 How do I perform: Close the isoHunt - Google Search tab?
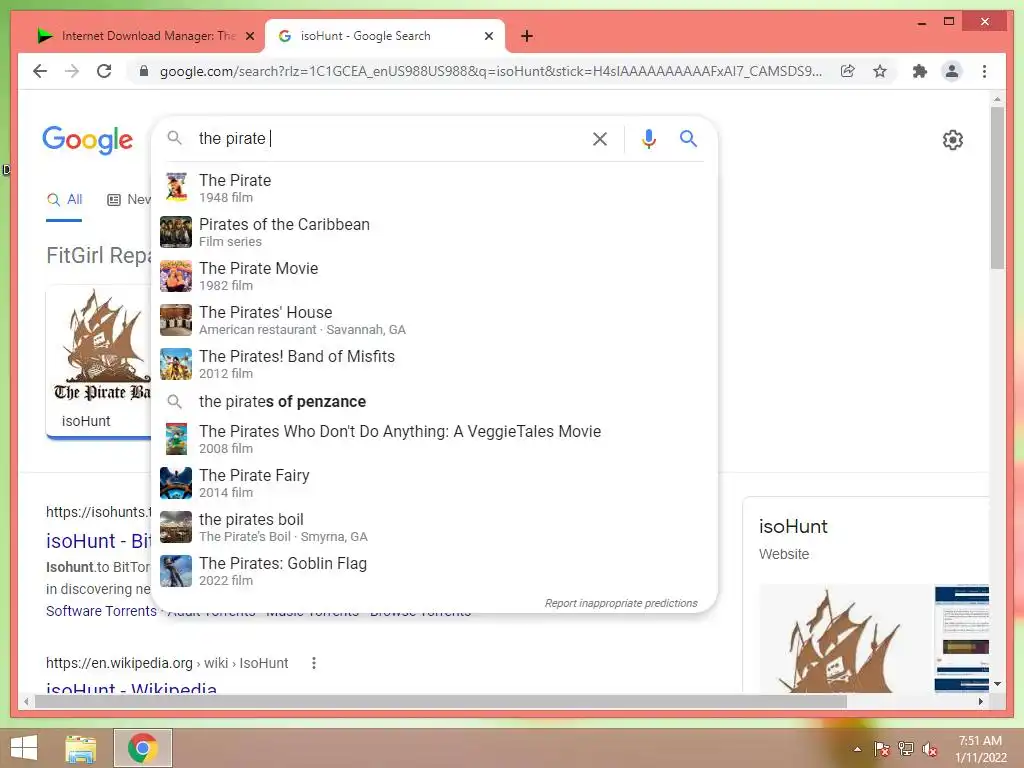(488, 36)
